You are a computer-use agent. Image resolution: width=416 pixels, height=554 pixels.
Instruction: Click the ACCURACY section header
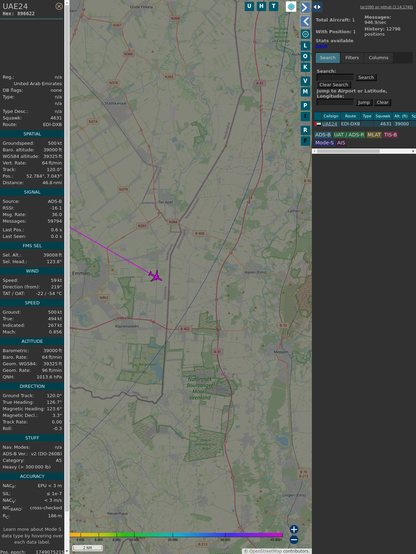coord(32,476)
